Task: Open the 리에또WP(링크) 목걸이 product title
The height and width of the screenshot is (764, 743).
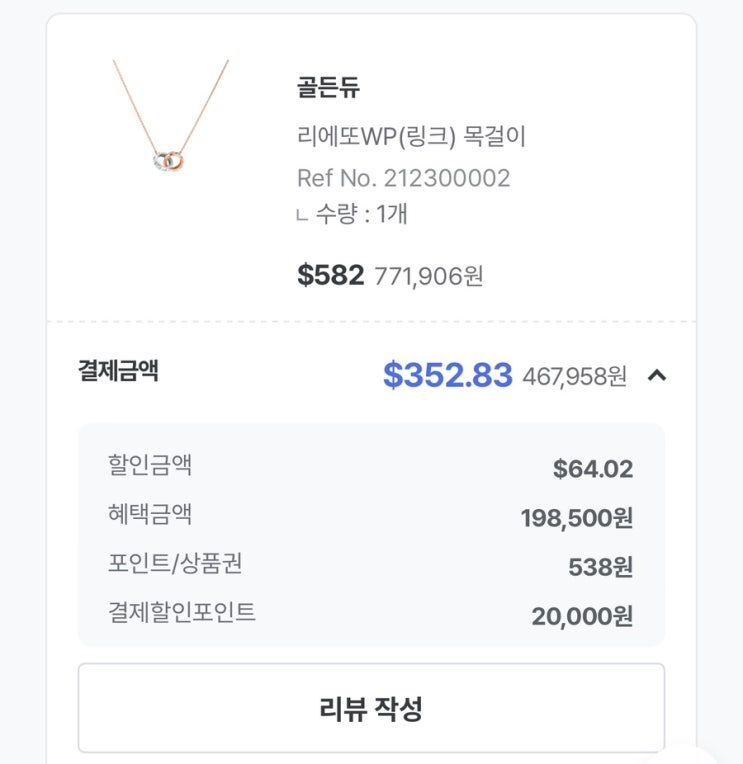Action: tap(412, 136)
